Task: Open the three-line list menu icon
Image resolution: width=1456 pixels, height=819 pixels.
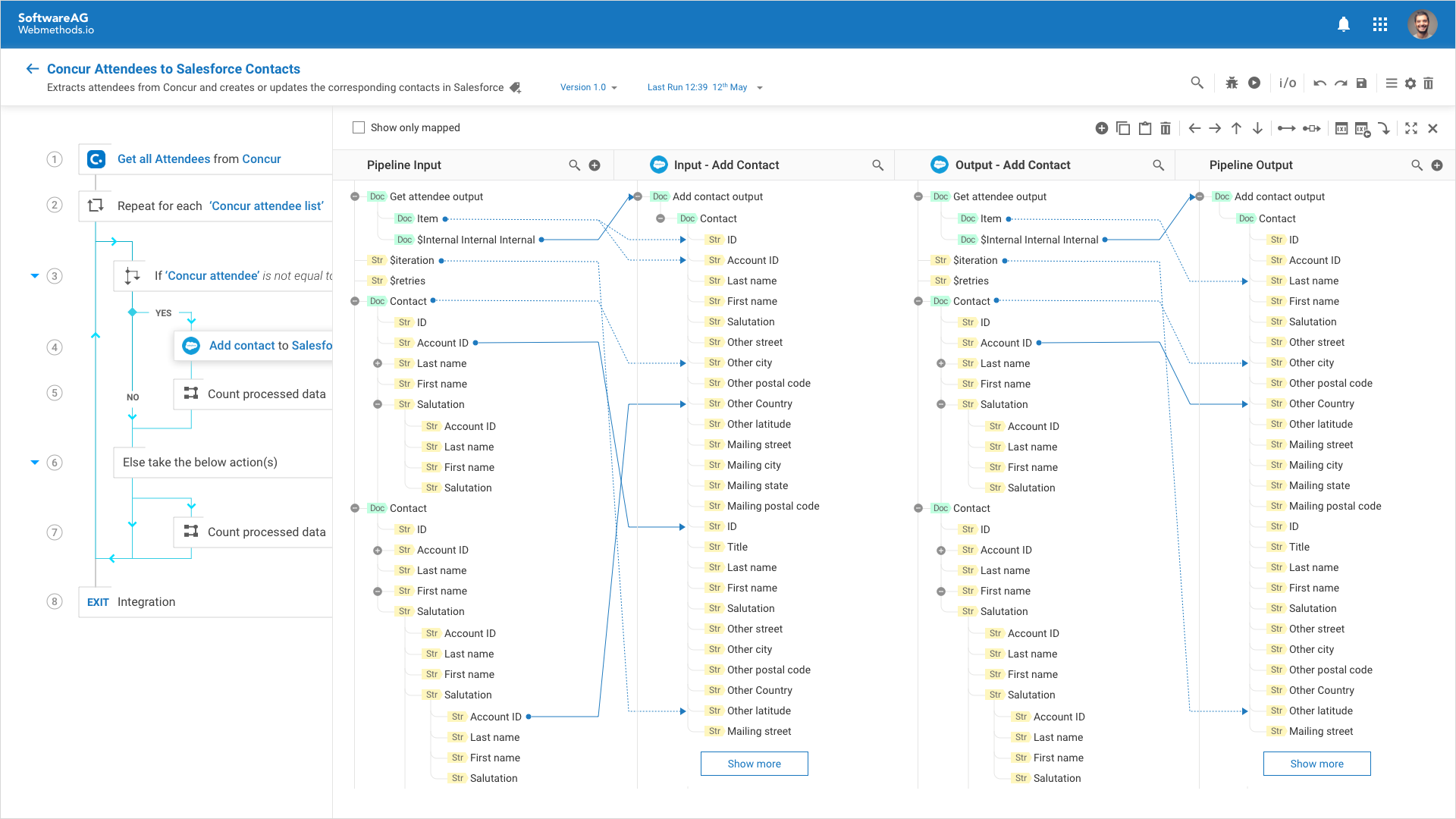Action: [x=1392, y=83]
